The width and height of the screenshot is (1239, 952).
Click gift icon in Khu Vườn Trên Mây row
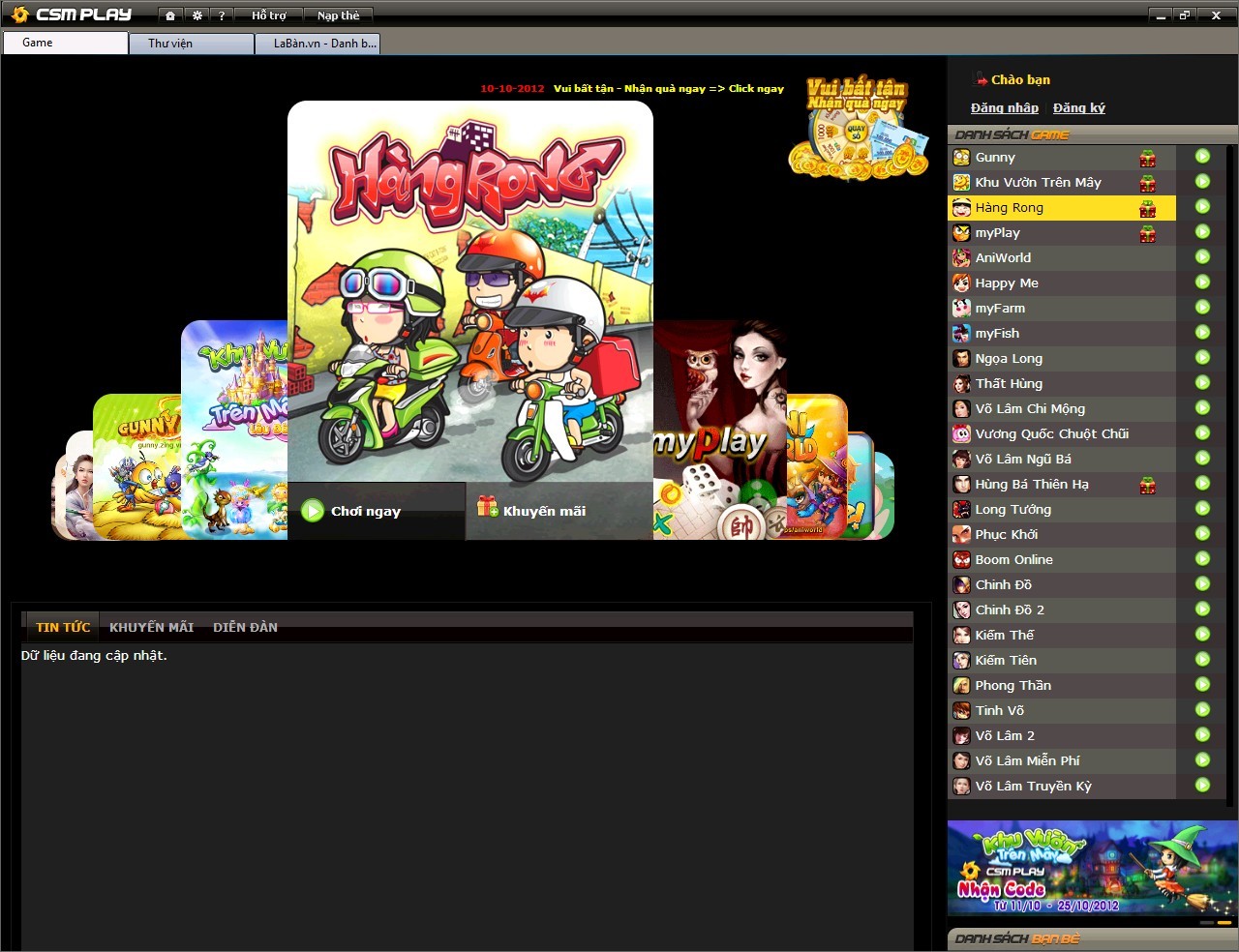[1148, 183]
